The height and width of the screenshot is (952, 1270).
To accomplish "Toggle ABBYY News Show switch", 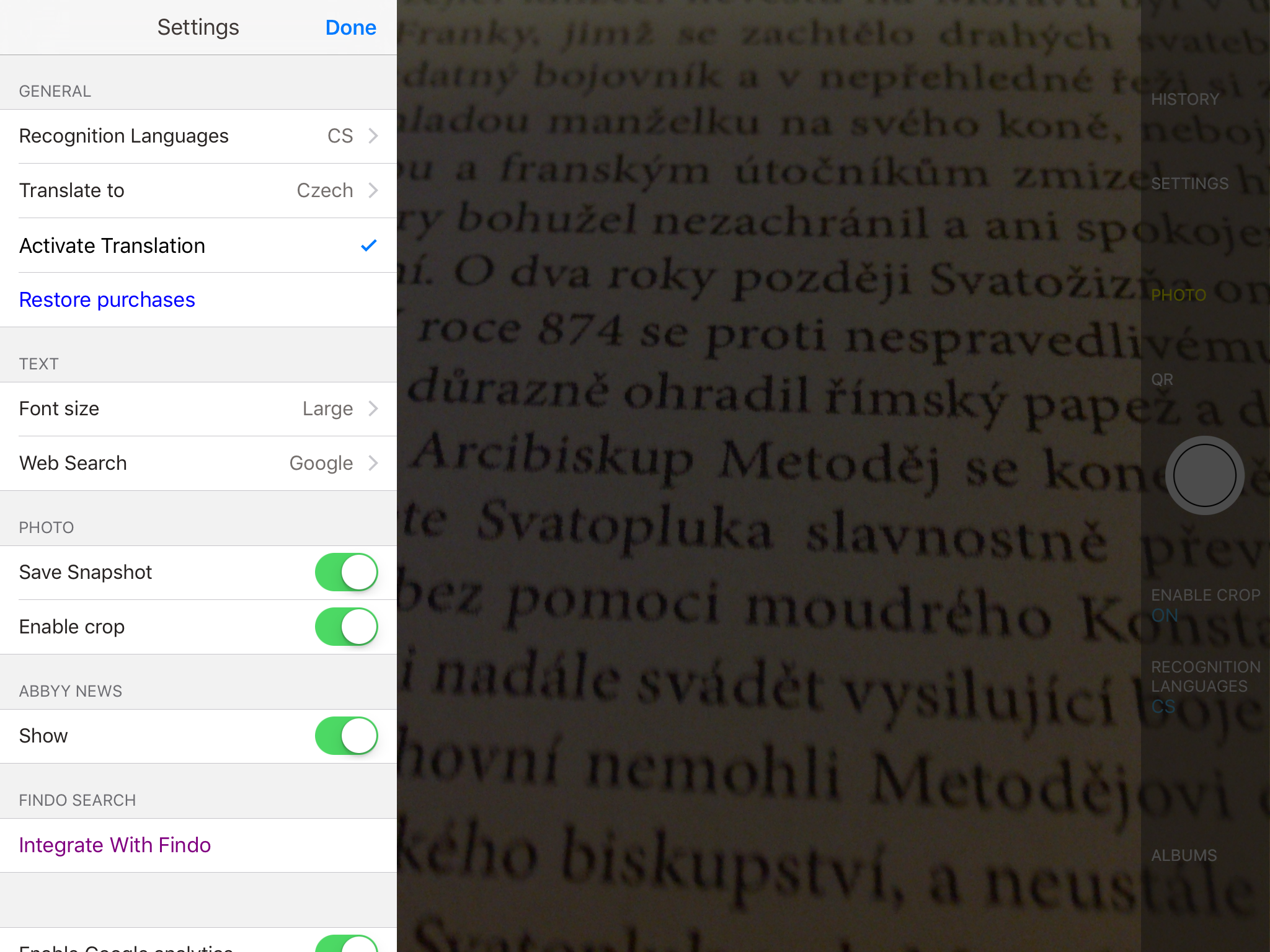I will point(347,736).
